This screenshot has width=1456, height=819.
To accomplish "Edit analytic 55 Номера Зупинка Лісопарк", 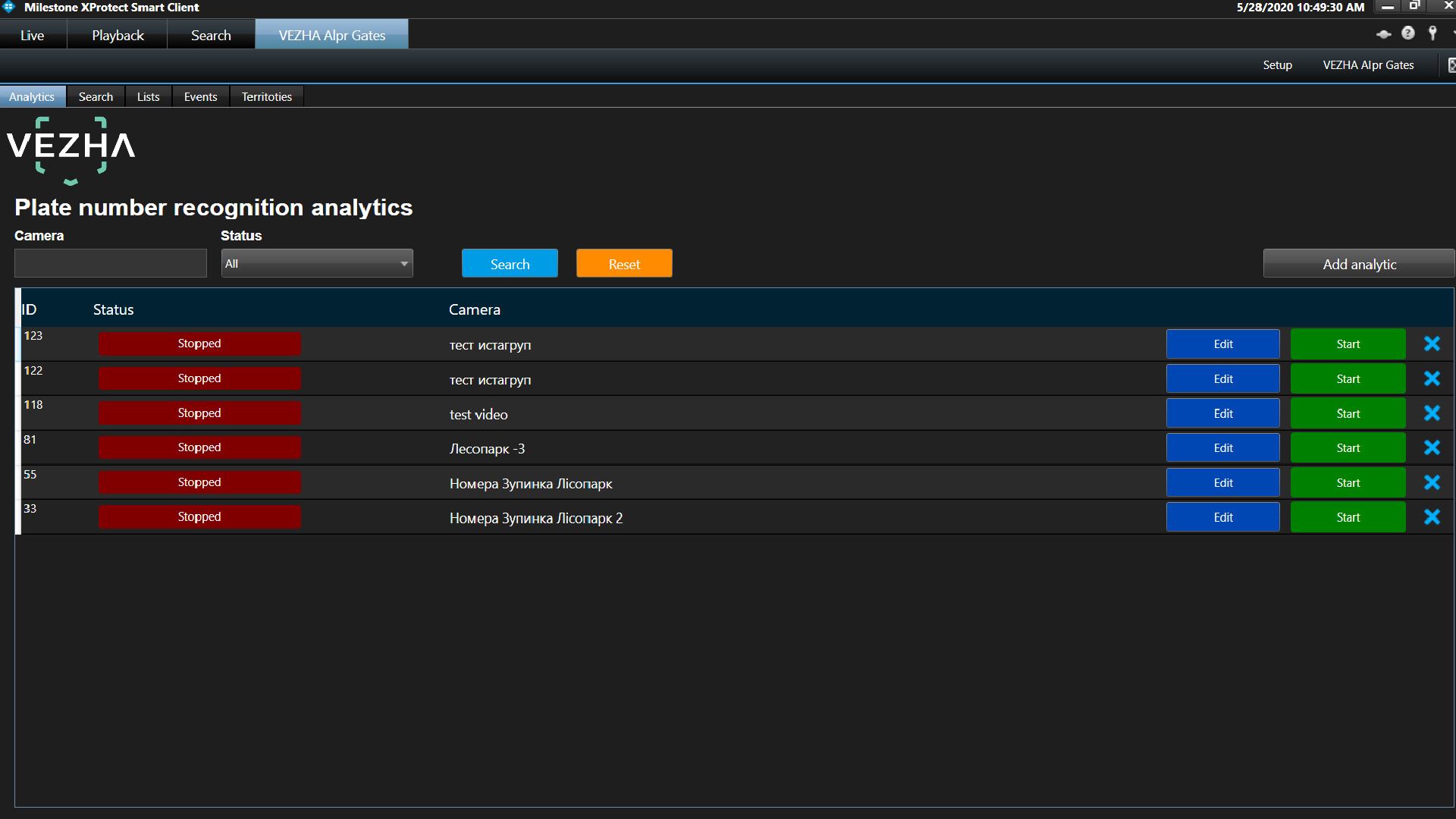I will pos(1223,482).
